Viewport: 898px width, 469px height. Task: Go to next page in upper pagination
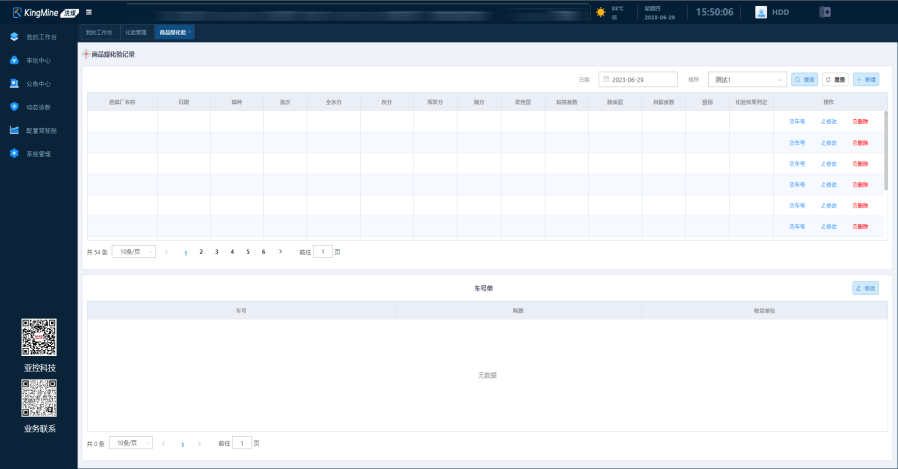pos(280,252)
